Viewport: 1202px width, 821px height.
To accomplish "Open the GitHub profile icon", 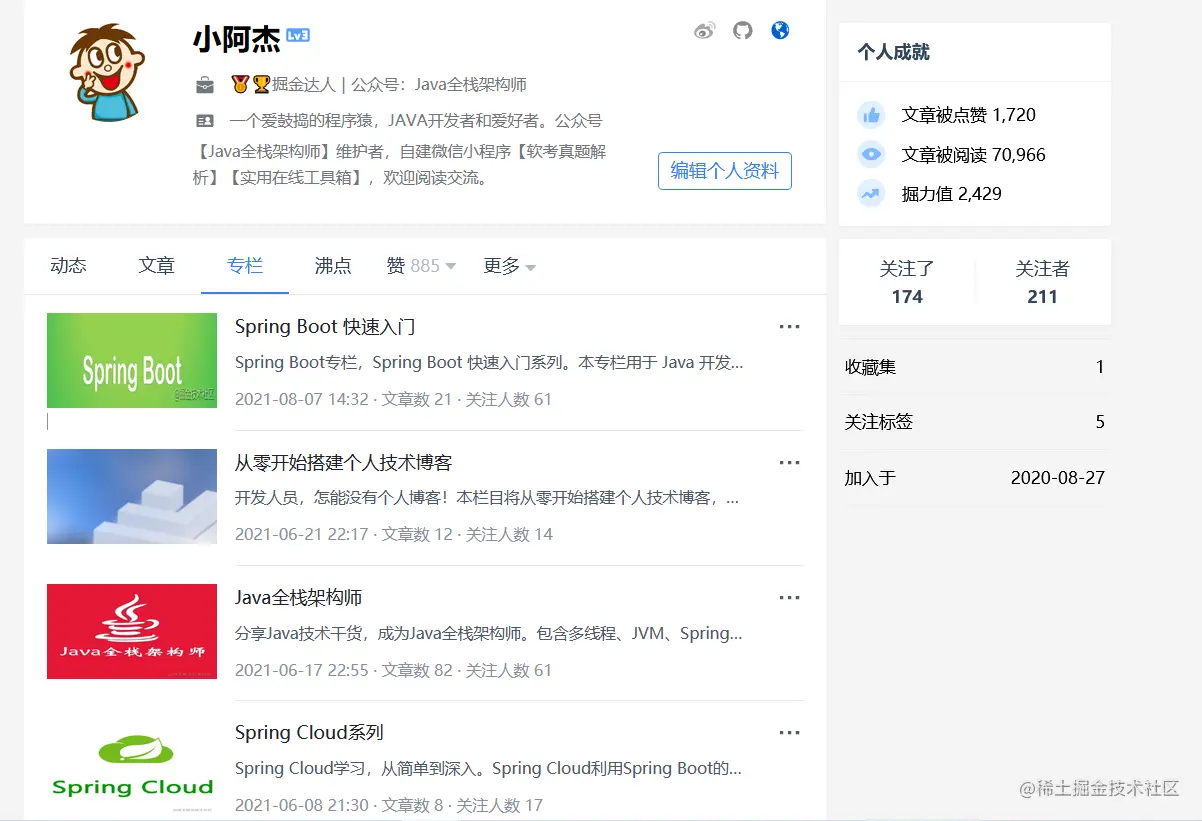I will [x=742, y=31].
